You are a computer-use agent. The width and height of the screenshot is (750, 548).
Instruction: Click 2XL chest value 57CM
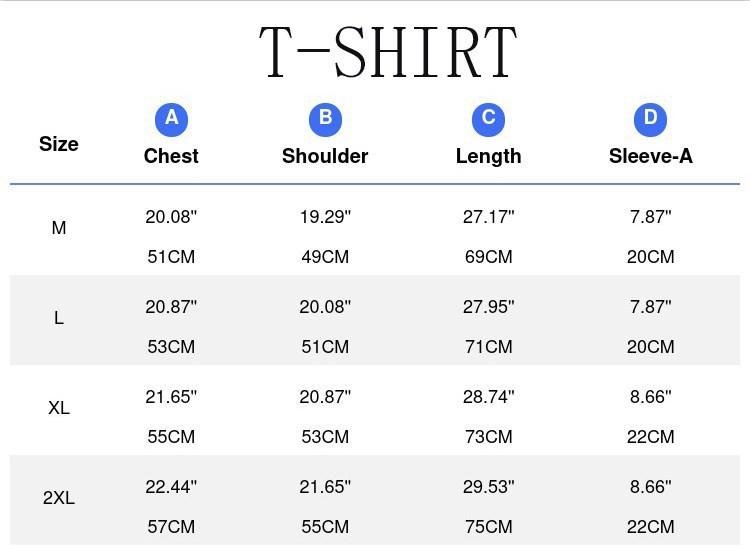[x=171, y=527]
